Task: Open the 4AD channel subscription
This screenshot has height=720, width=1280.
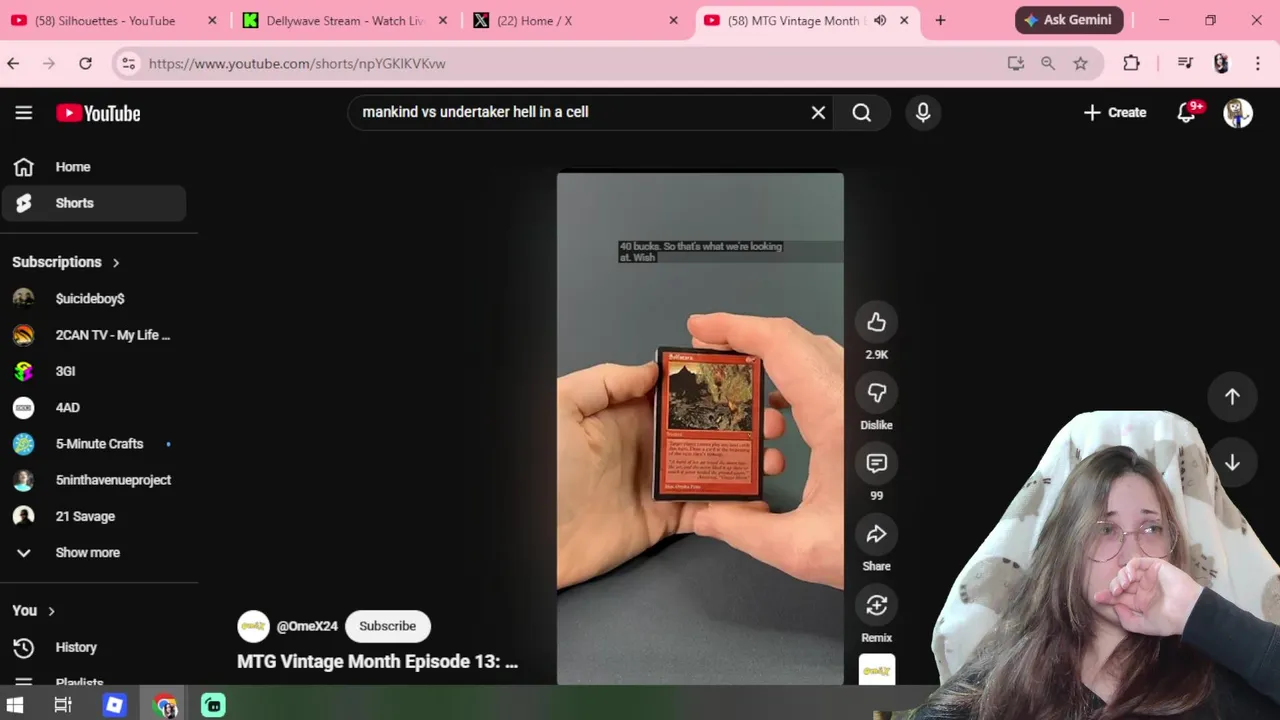Action: click(x=93, y=407)
